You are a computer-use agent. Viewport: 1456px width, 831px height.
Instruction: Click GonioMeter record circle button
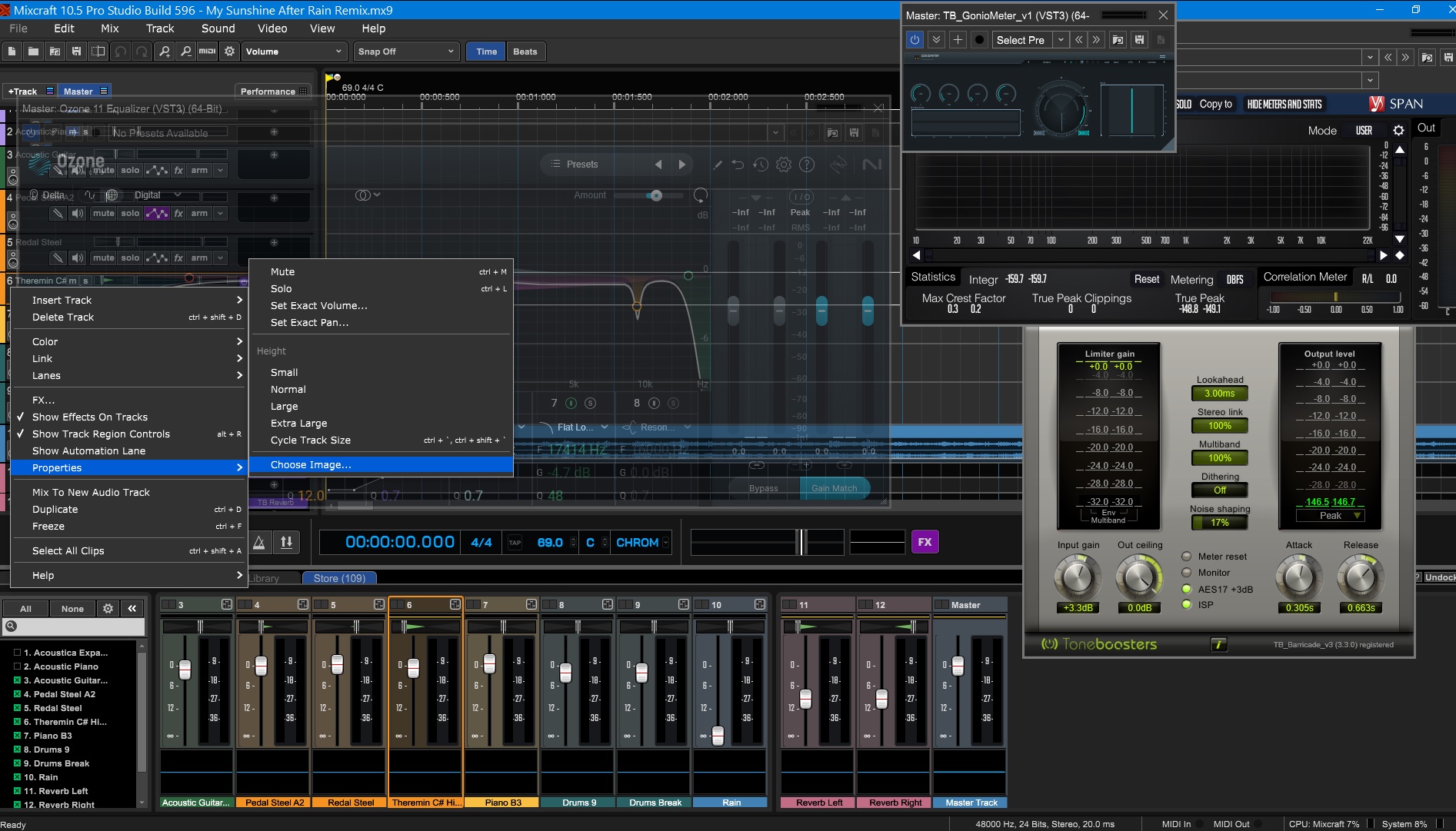click(979, 39)
